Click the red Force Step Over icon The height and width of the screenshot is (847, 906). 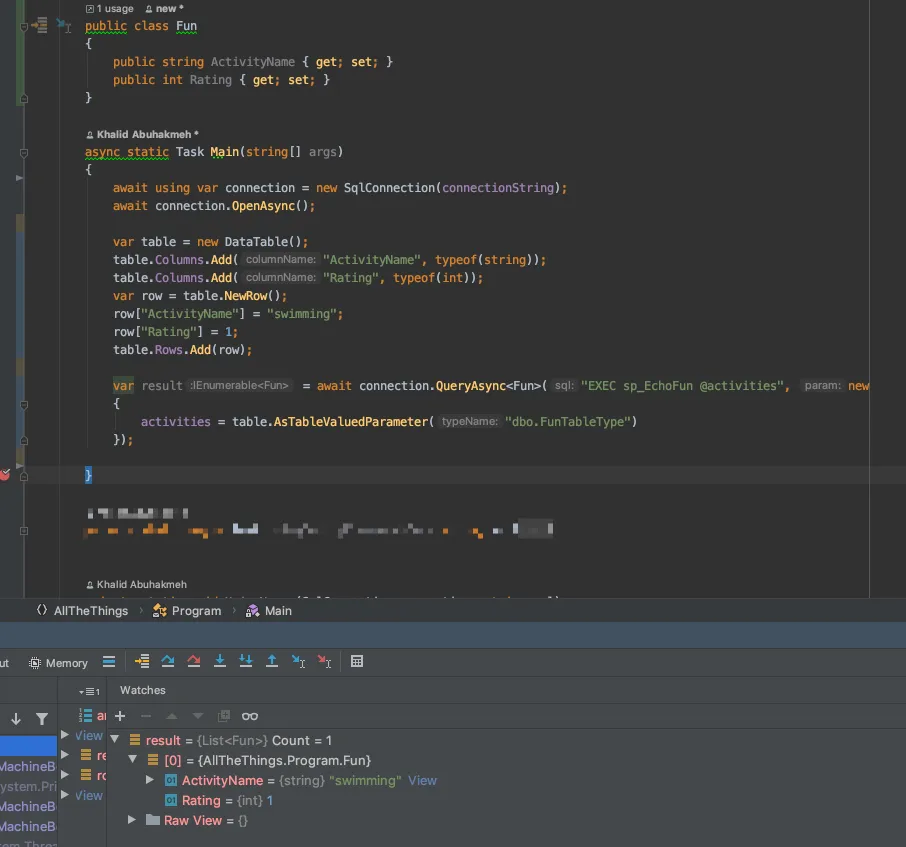tap(194, 662)
